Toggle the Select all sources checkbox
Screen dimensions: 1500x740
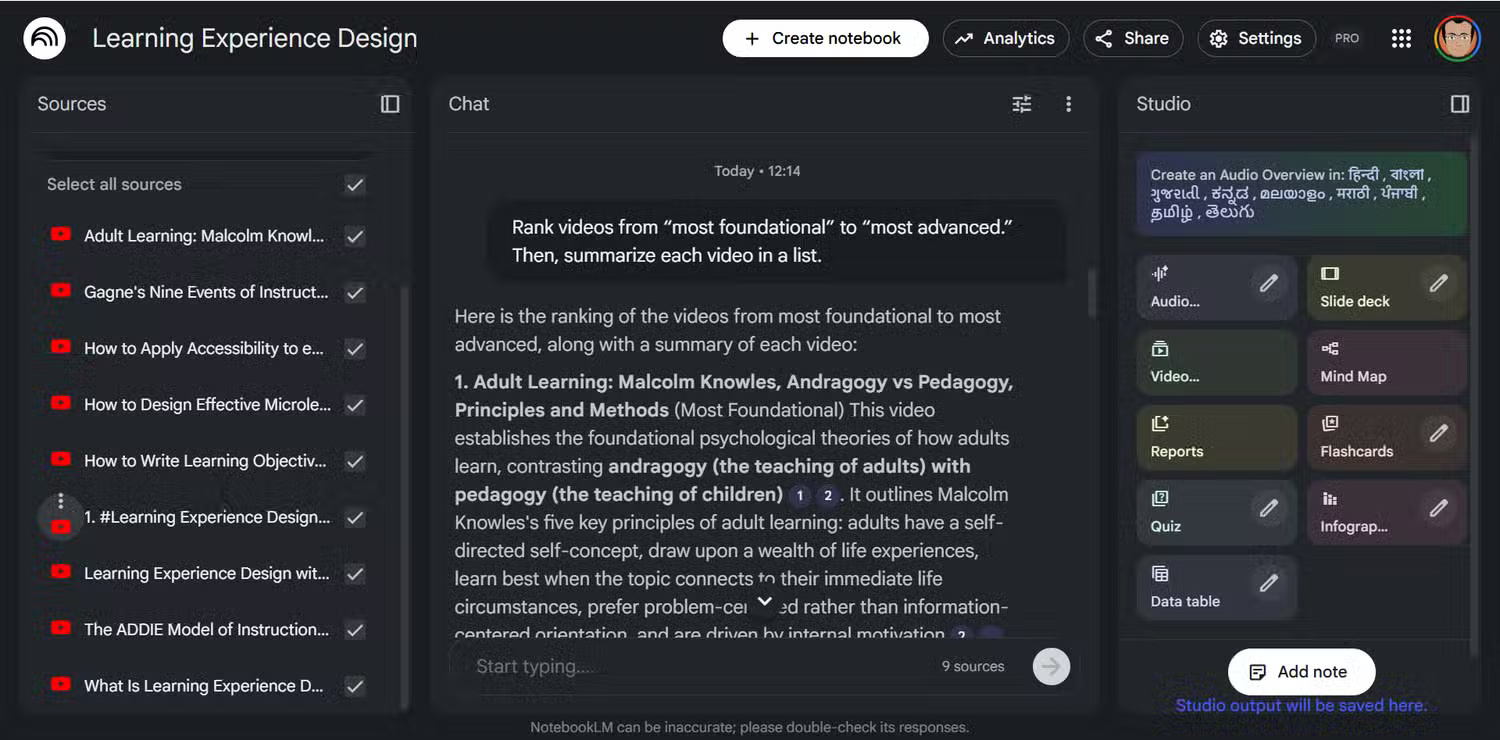click(x=354, y=185)
